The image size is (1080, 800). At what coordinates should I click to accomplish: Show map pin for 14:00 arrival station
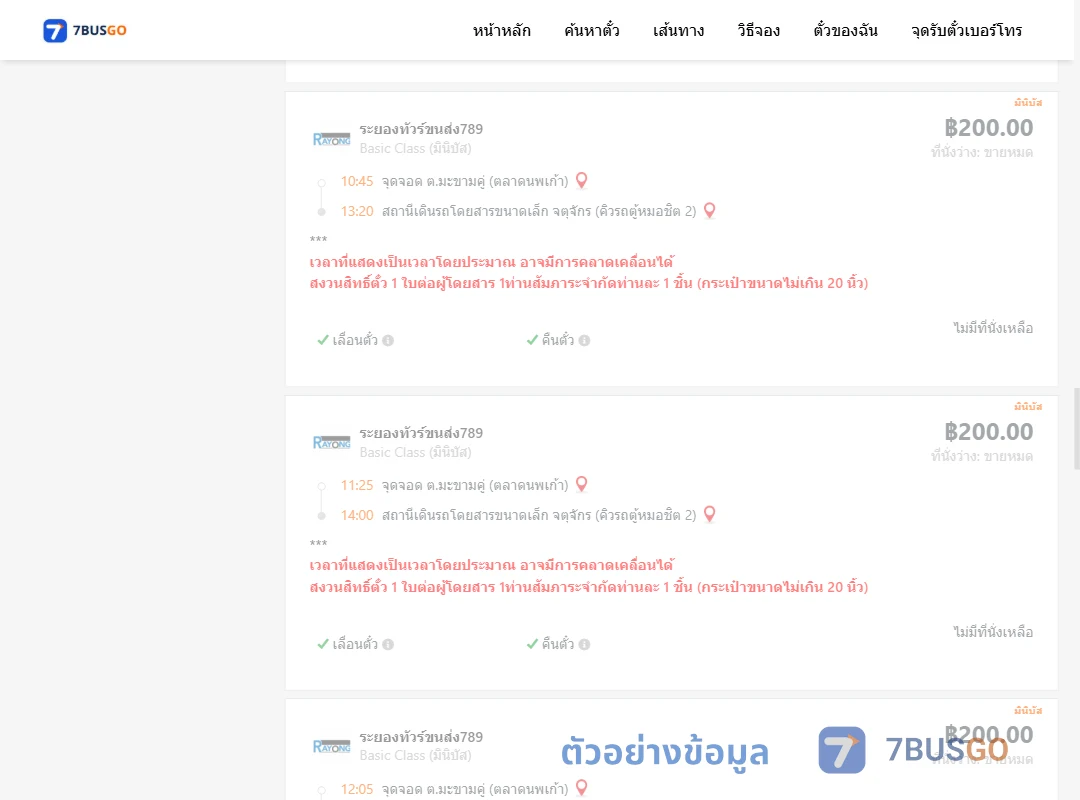click(x=709, y=515)
